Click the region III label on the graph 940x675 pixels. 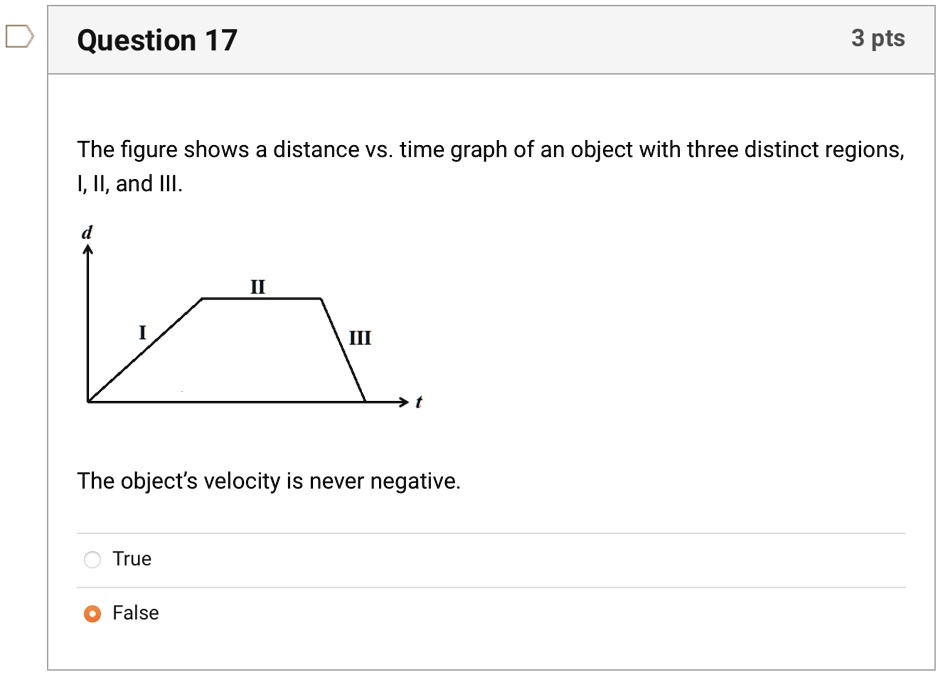(x=360, y=338)
